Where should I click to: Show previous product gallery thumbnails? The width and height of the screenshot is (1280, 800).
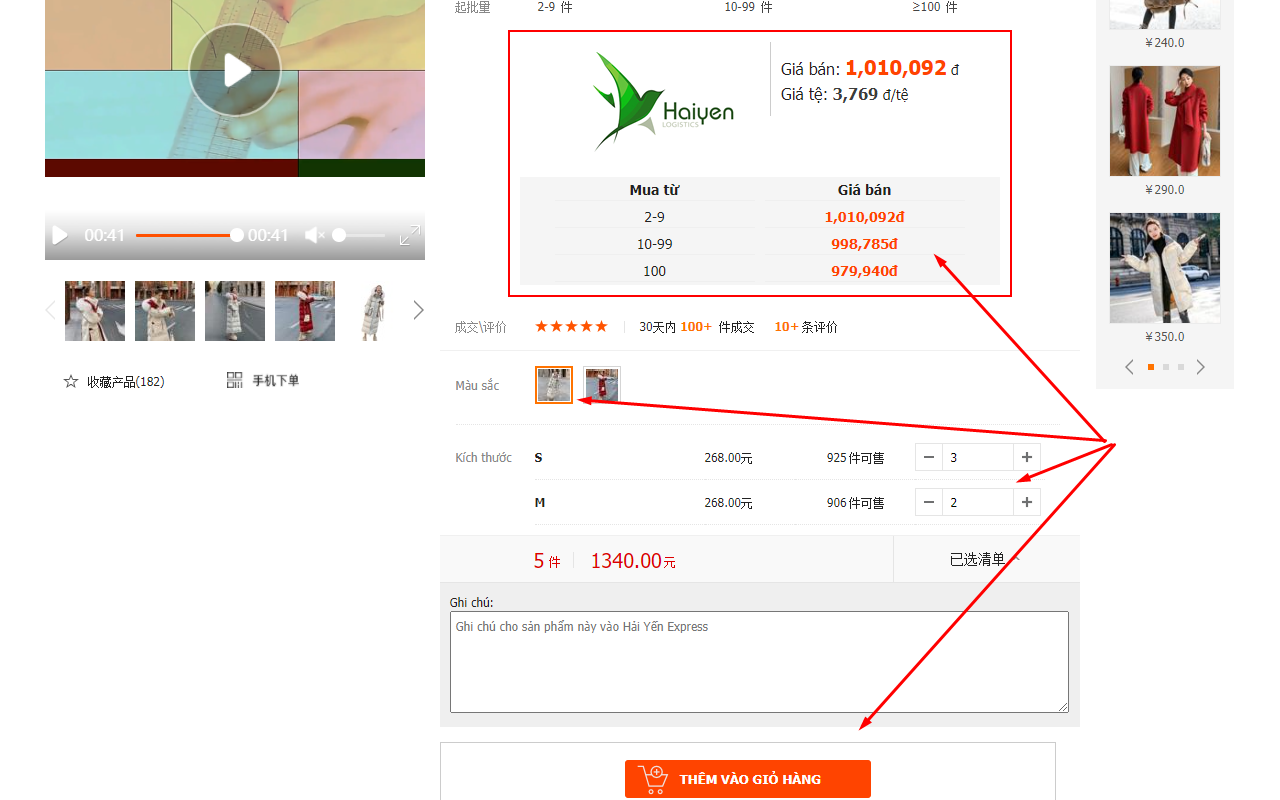[51, 310]
